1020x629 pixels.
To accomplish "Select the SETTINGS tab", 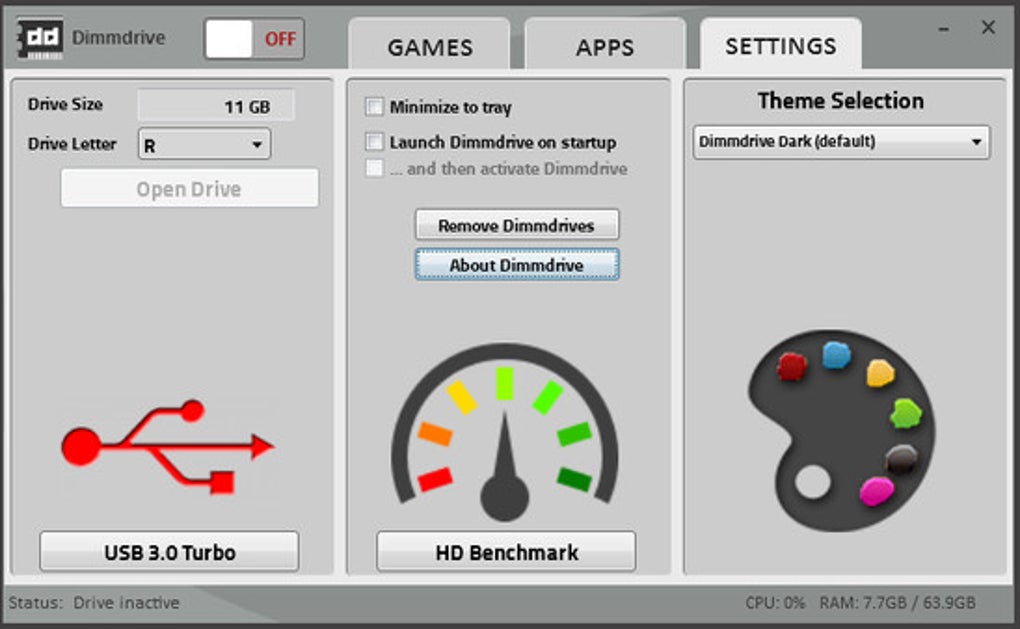I will click(781, 44).
